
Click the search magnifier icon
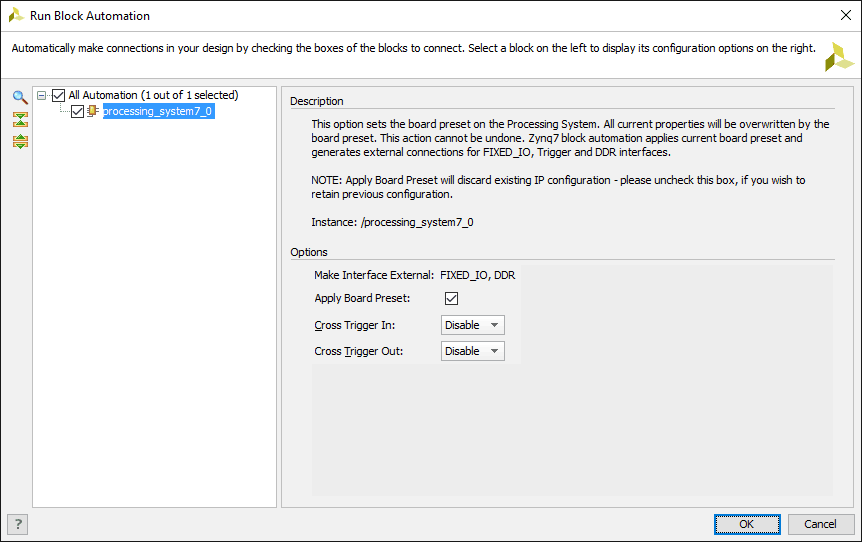click(x=20, y=97)
